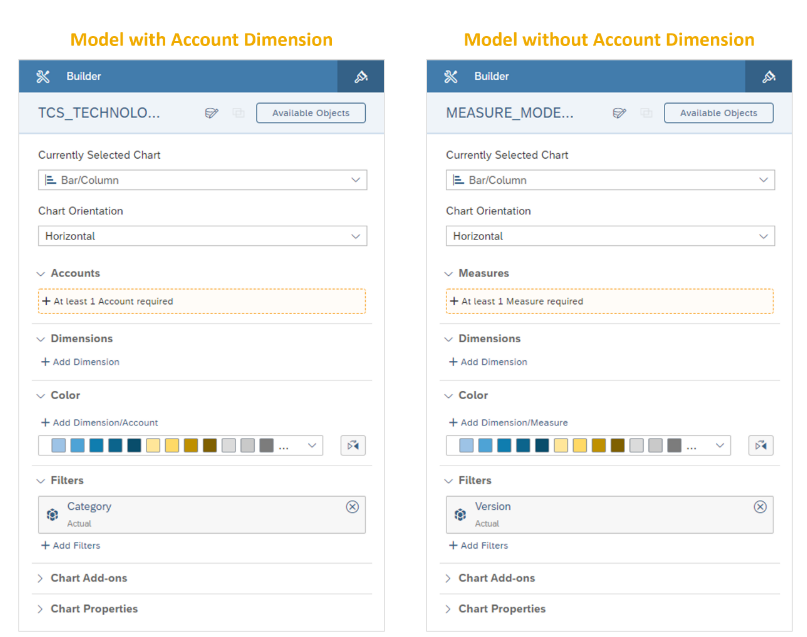The width and height of the screenshot is (807, 637).
Task: Click copy icon beside TCS_TECHNOLO model
Action: (238, 113)
